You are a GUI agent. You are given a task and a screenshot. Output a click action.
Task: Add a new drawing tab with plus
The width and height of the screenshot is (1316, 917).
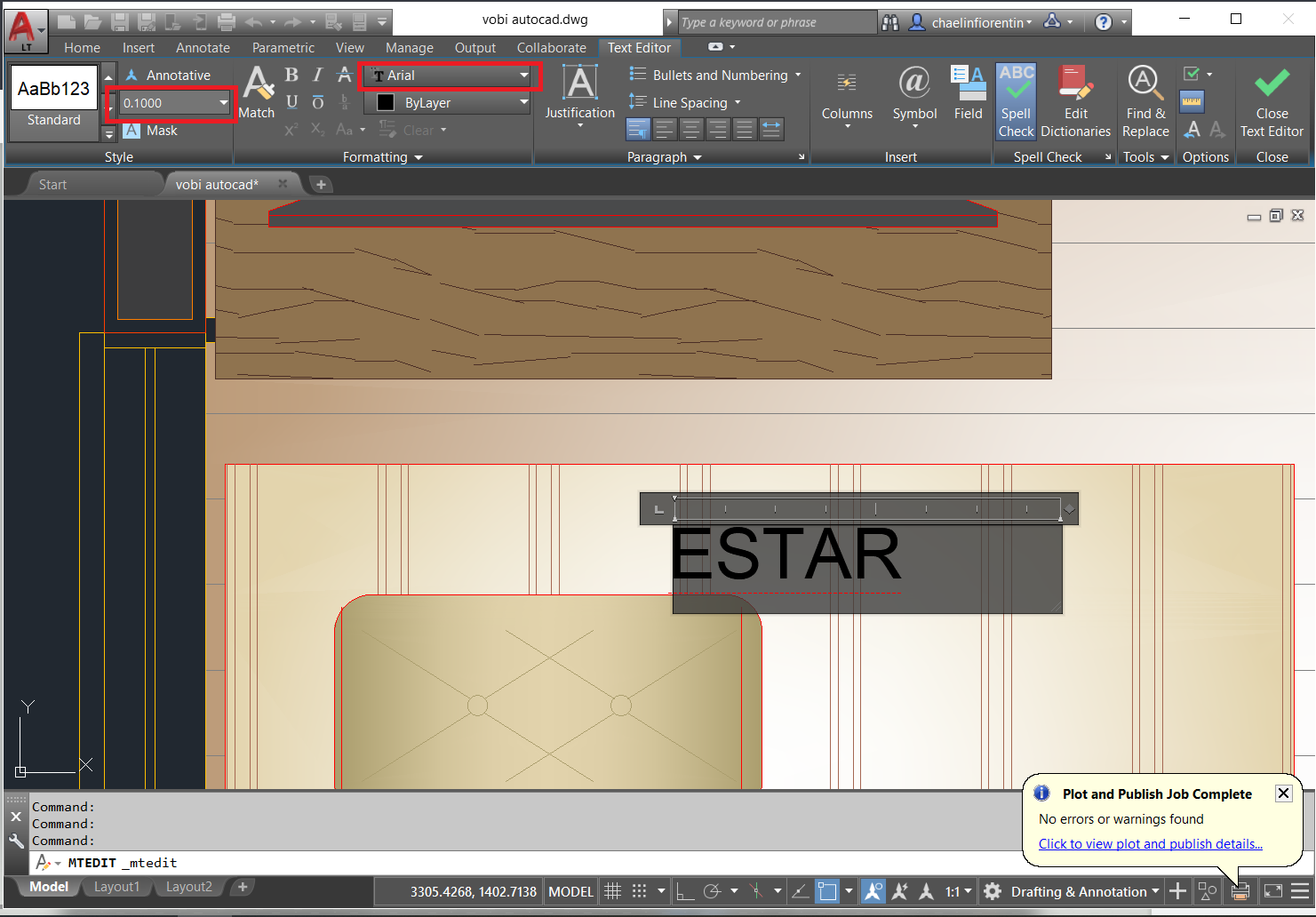321,185
